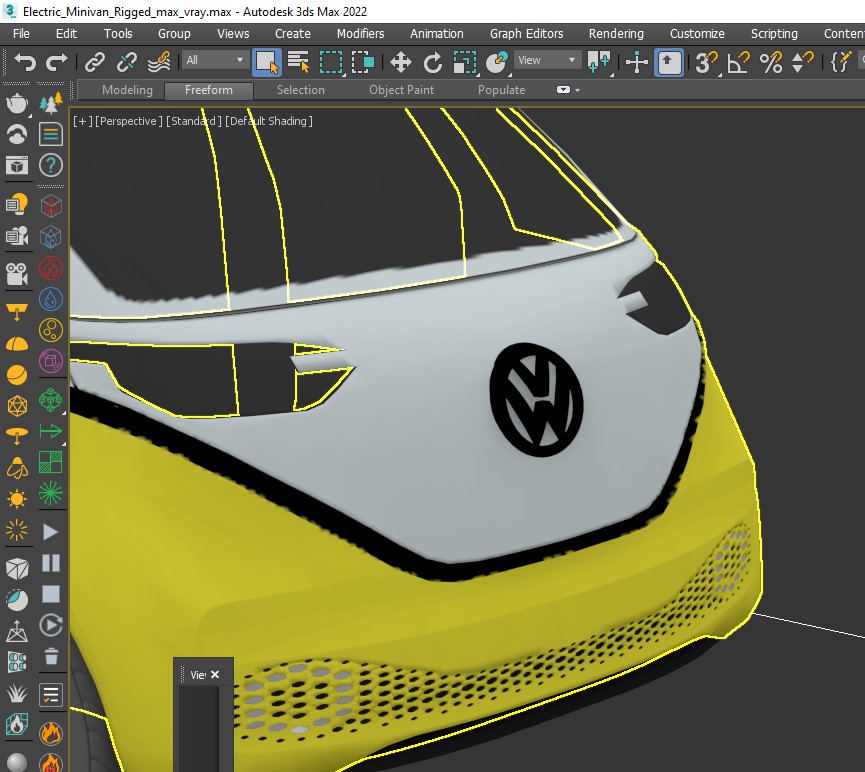Click the blue water drop circle icon
Viewport: 865px width, 772px height.
point(51,299)
